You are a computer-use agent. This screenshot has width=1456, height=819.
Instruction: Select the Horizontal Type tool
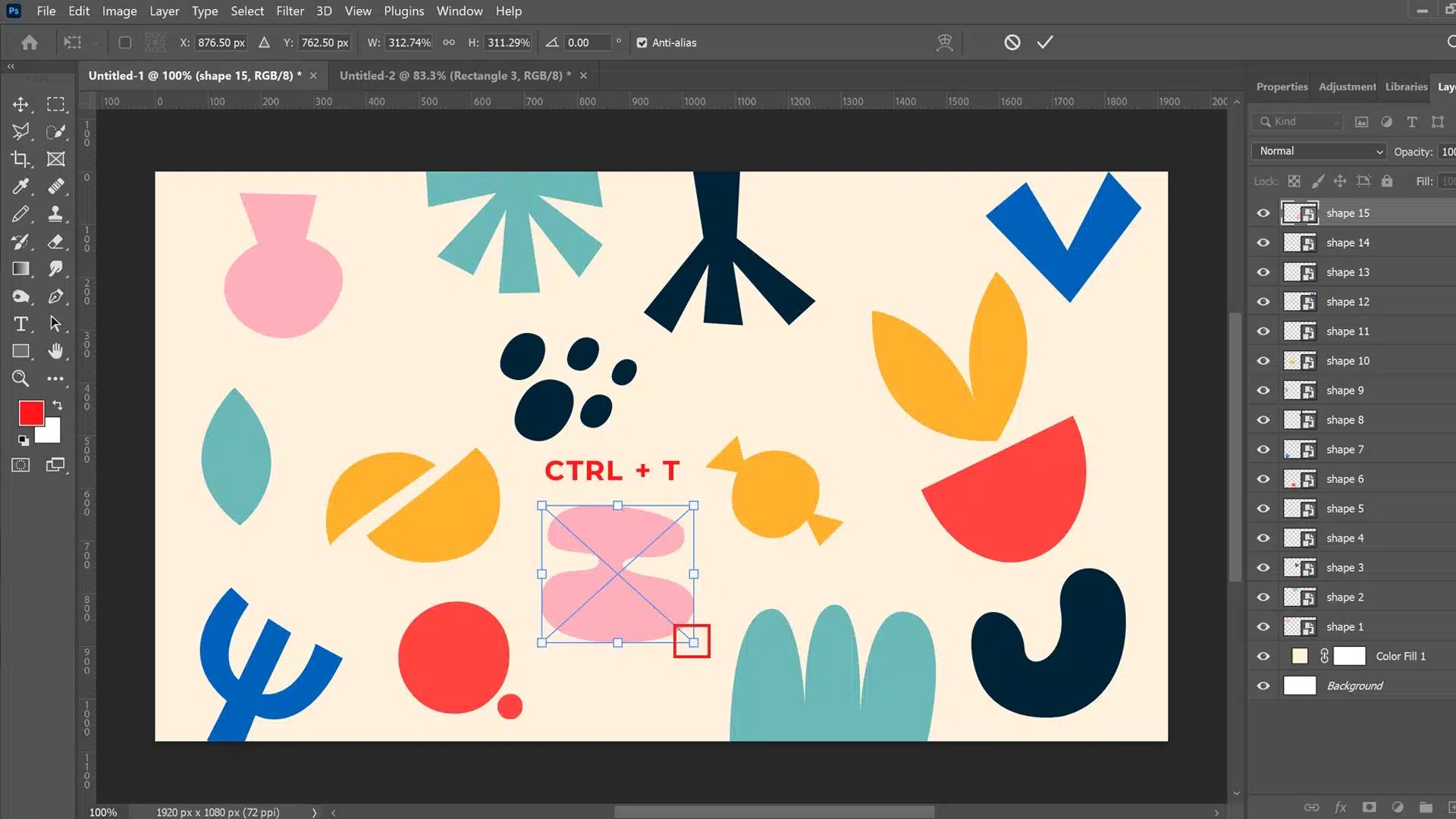(20, 324)
